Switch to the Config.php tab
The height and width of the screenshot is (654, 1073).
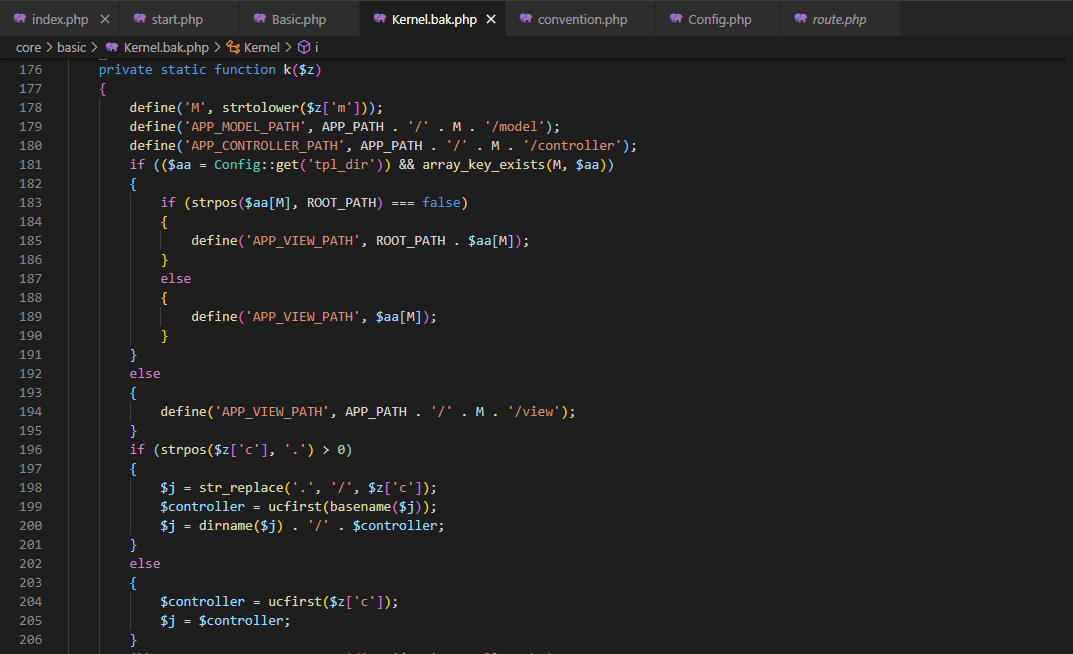click(718, 19)
